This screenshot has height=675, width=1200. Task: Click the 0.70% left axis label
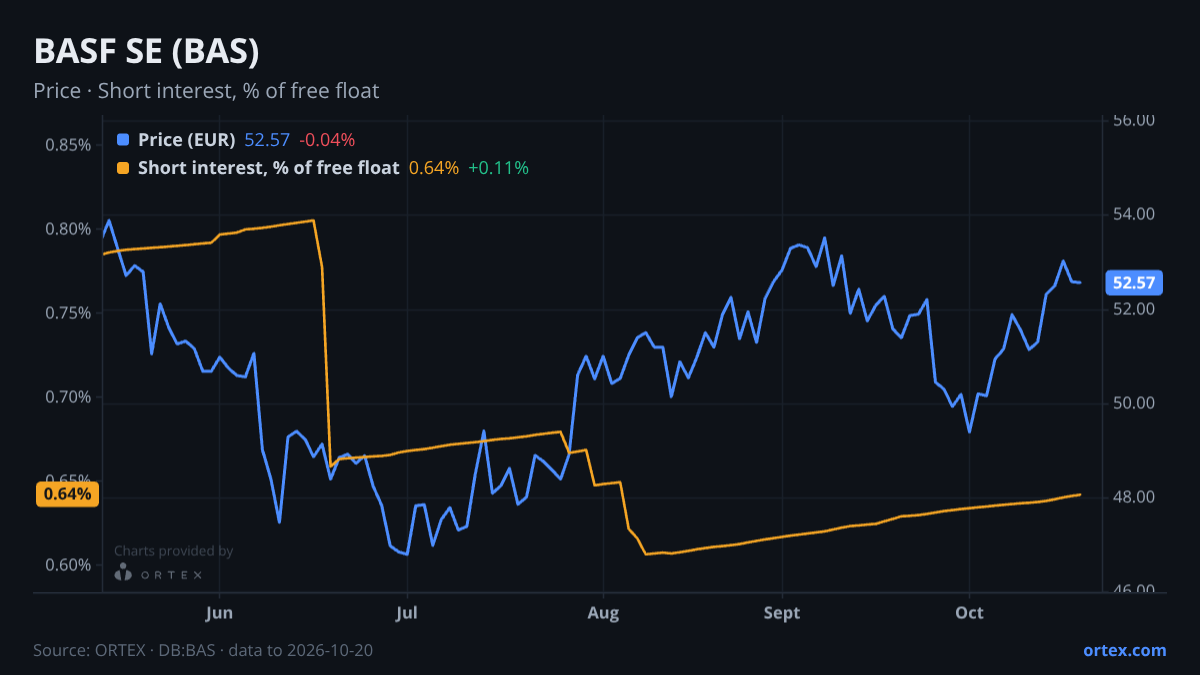68,397
